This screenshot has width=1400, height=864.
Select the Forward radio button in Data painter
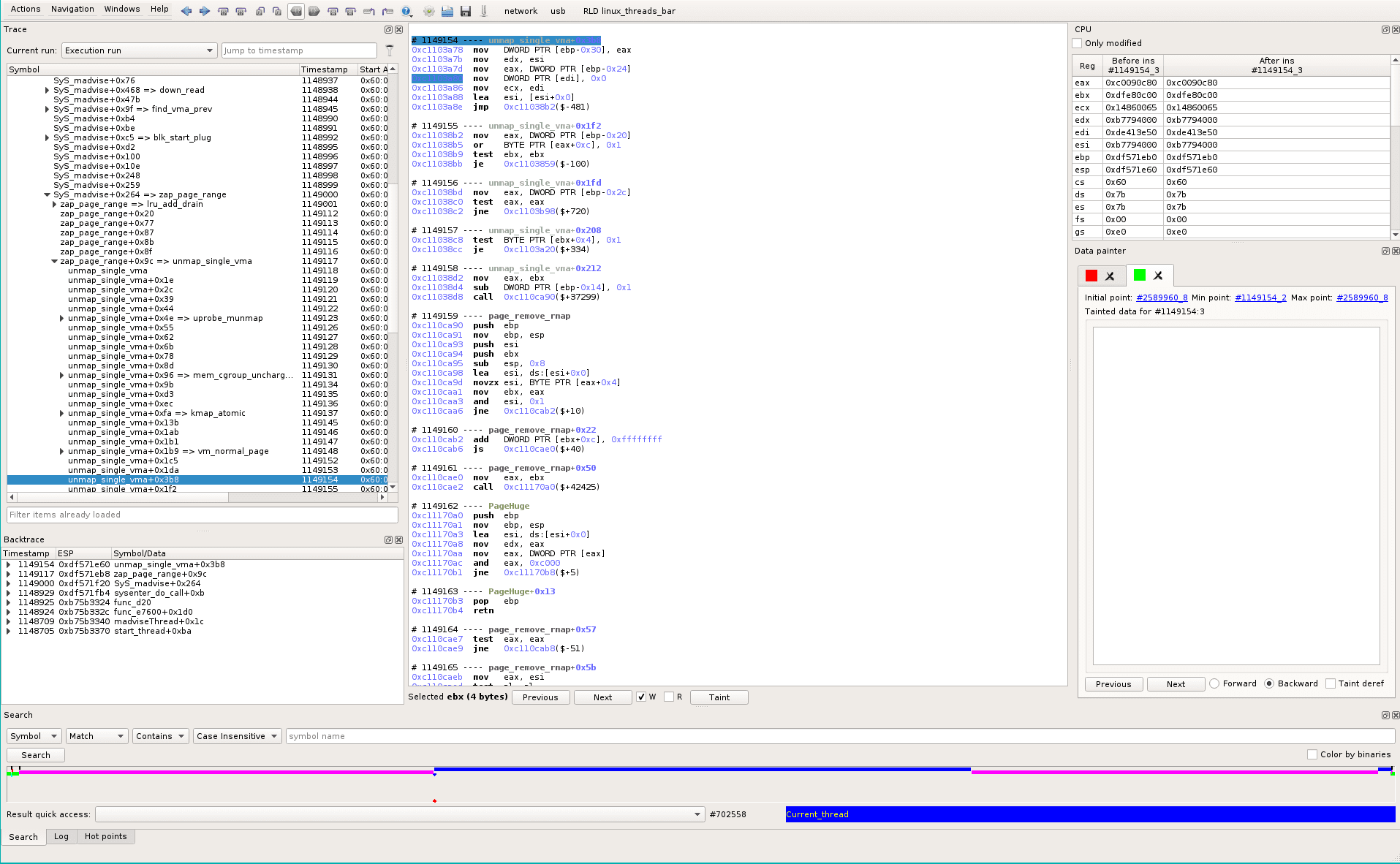point(1214,683)
